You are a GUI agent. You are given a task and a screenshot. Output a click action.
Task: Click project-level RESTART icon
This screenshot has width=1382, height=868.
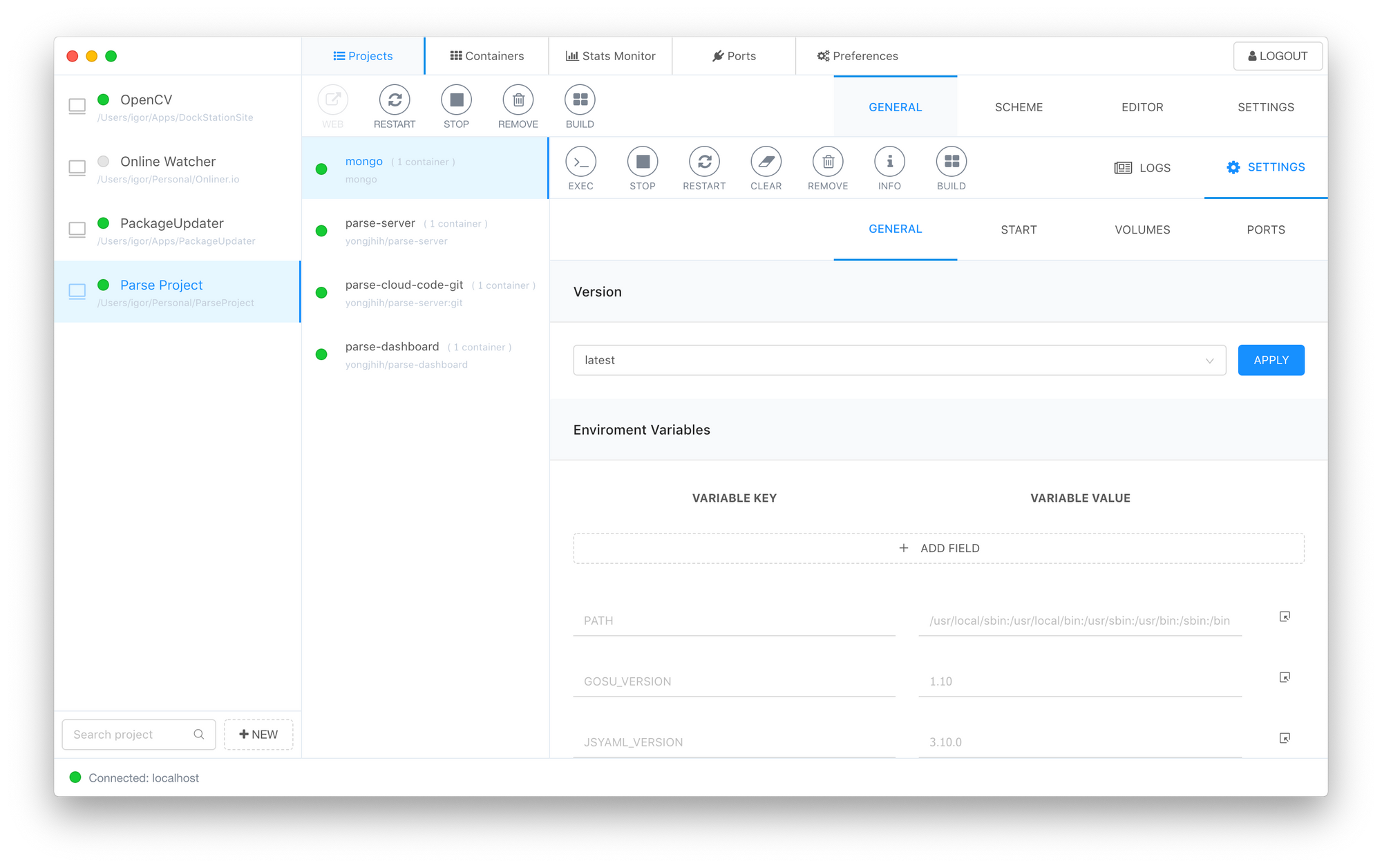[x=395, y=100]
